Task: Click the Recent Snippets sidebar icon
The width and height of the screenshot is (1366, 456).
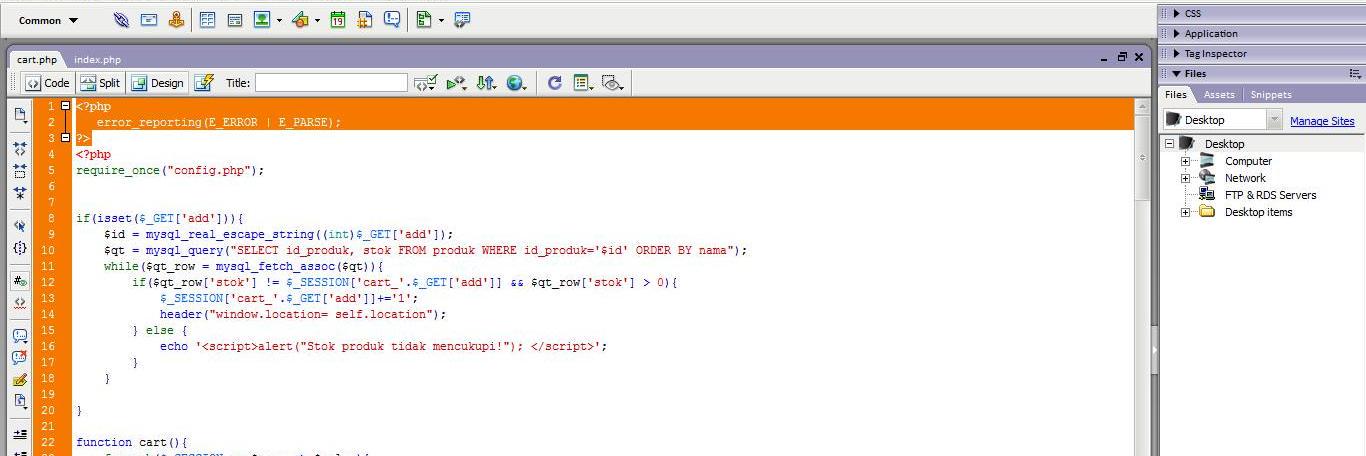Action: coord(20,402)
